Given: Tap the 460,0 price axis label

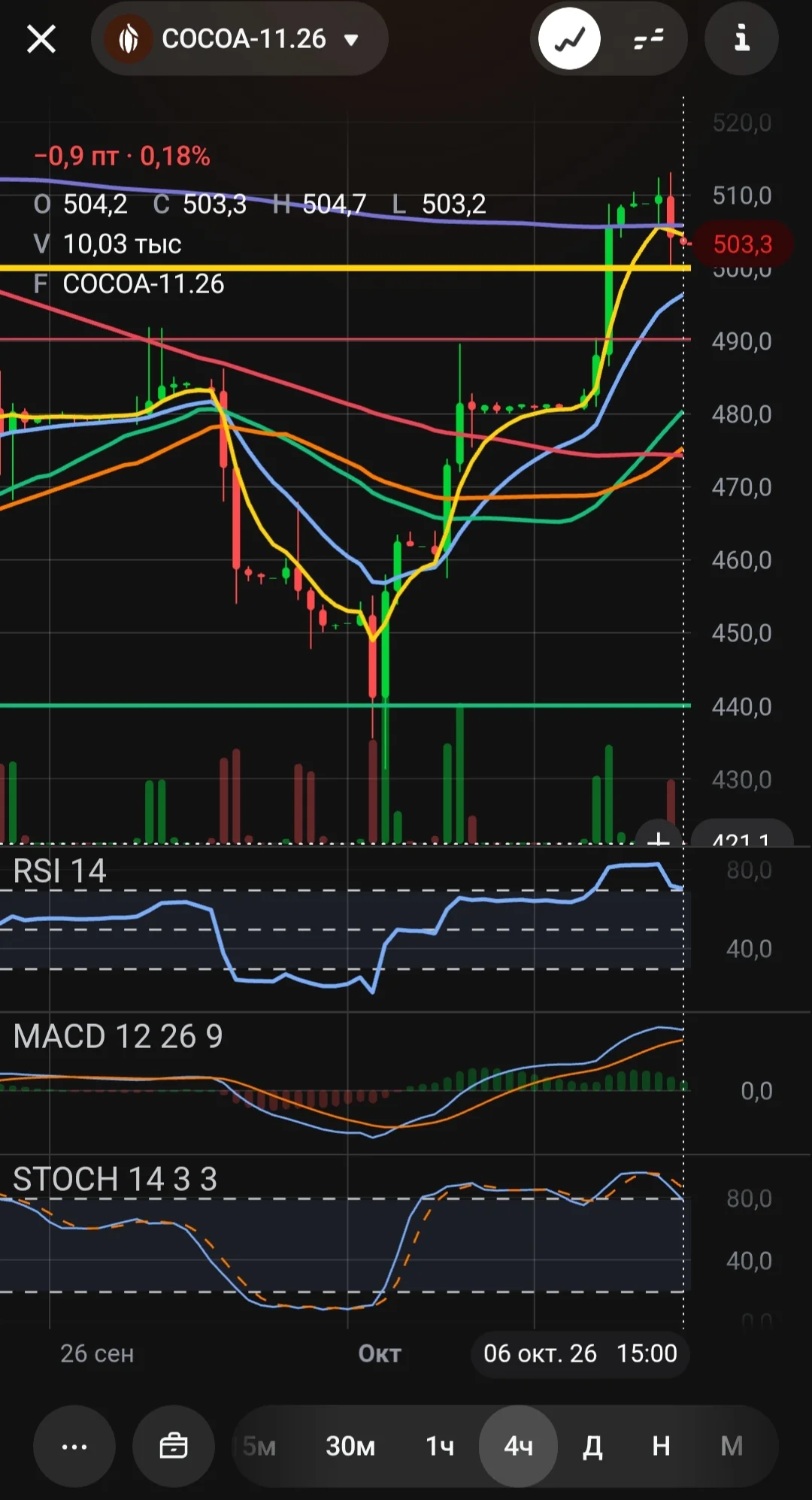Looking at the screenshot, I should pos(742,560).
